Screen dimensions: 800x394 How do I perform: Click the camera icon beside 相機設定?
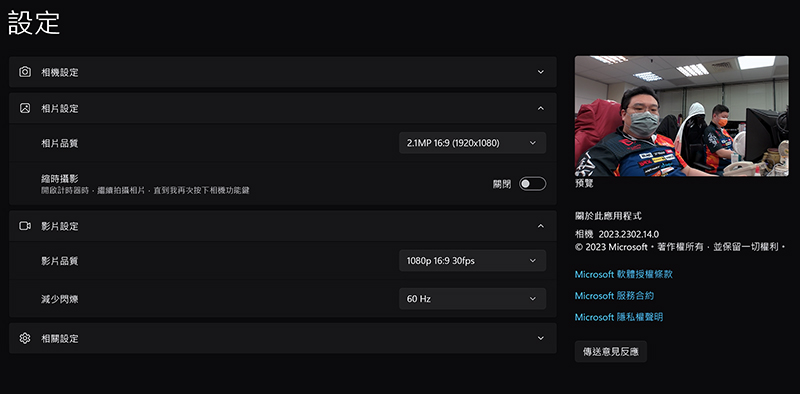pos(24,72)
